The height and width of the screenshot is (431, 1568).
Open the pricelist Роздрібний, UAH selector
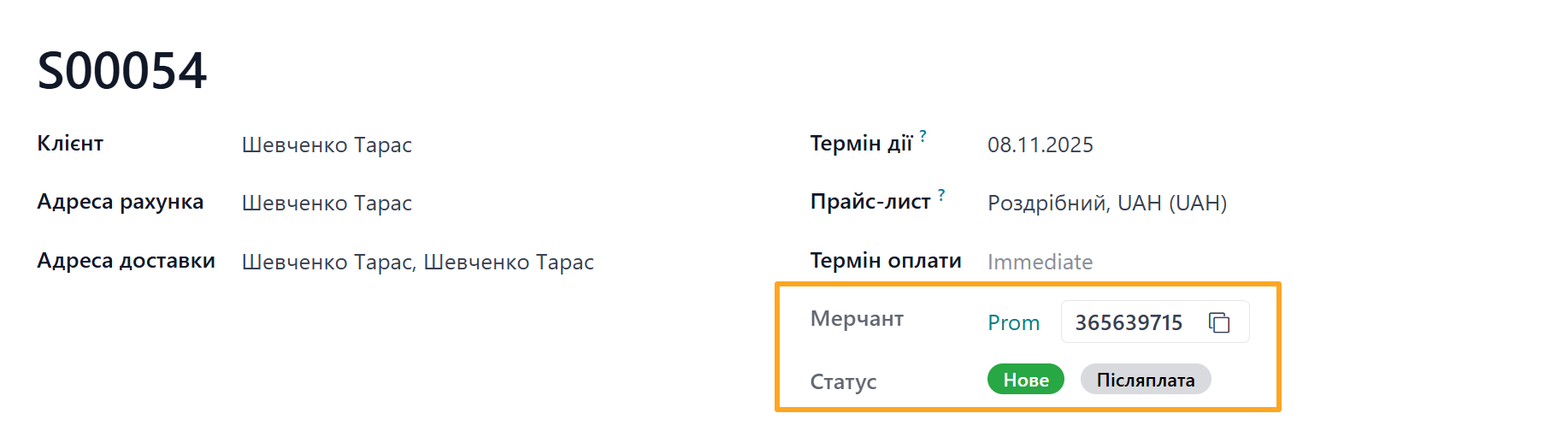pyautogui.click(x=1106, y=203)
